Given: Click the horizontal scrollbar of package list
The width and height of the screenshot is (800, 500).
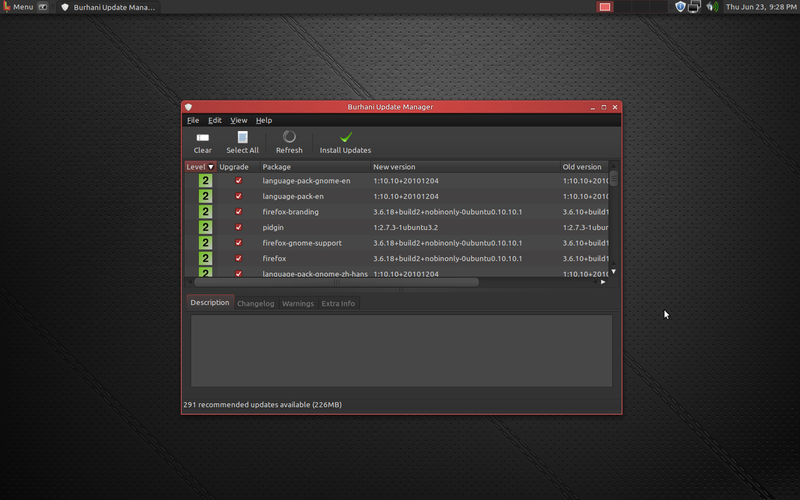Looking at the screenshot, I should (x=336, y=282).
